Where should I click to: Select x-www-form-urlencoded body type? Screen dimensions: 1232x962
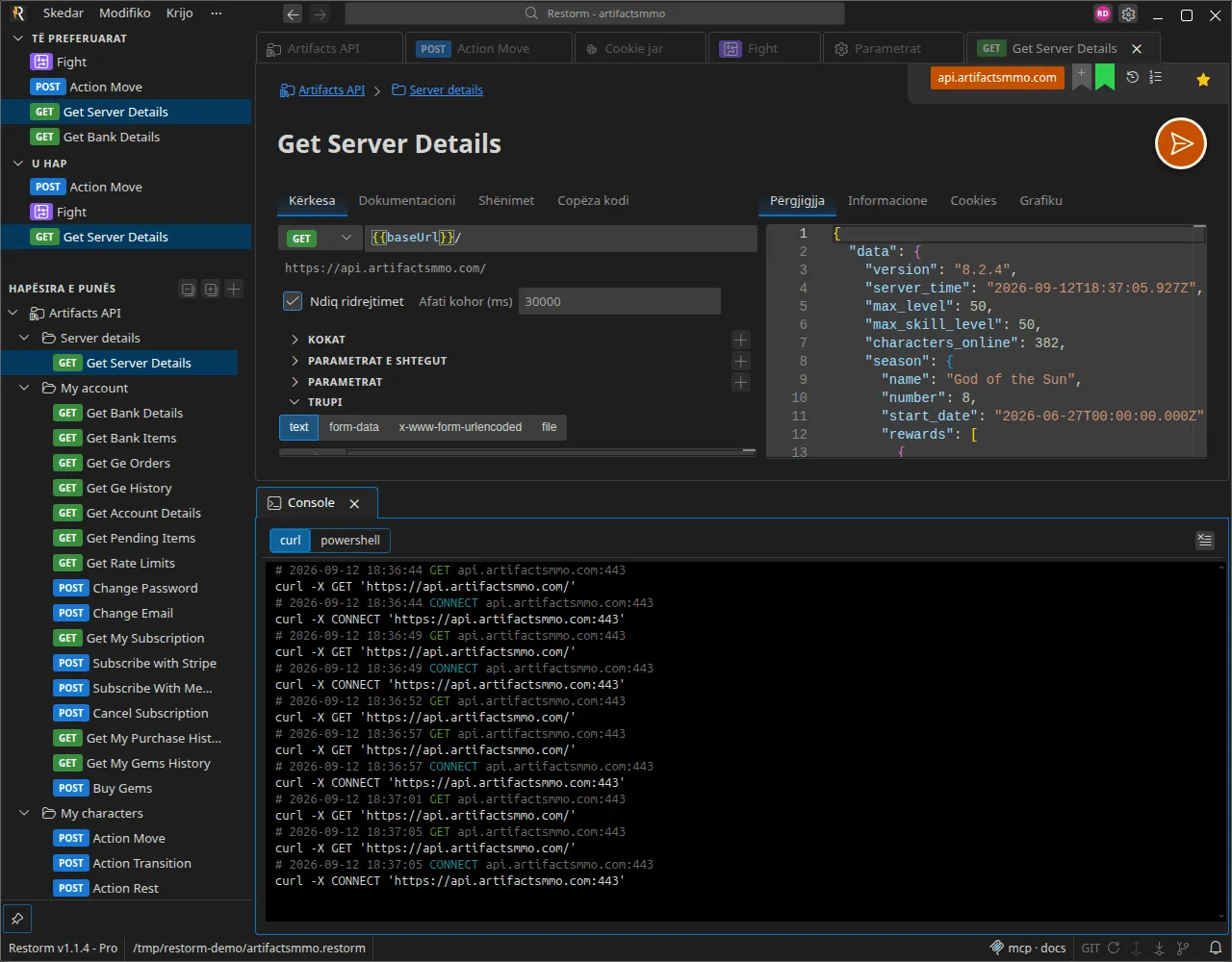pyautogui.click(x=460, y=427)
